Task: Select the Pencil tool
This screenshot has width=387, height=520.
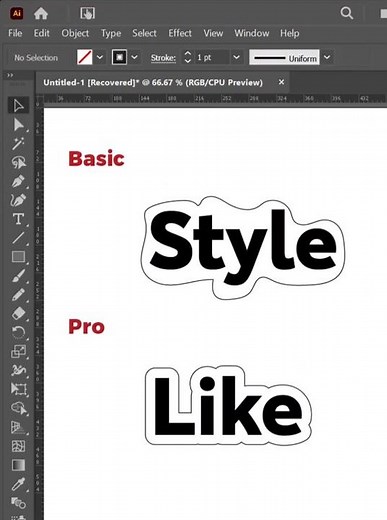Action: pyautogui.click(x=18, y=295)
